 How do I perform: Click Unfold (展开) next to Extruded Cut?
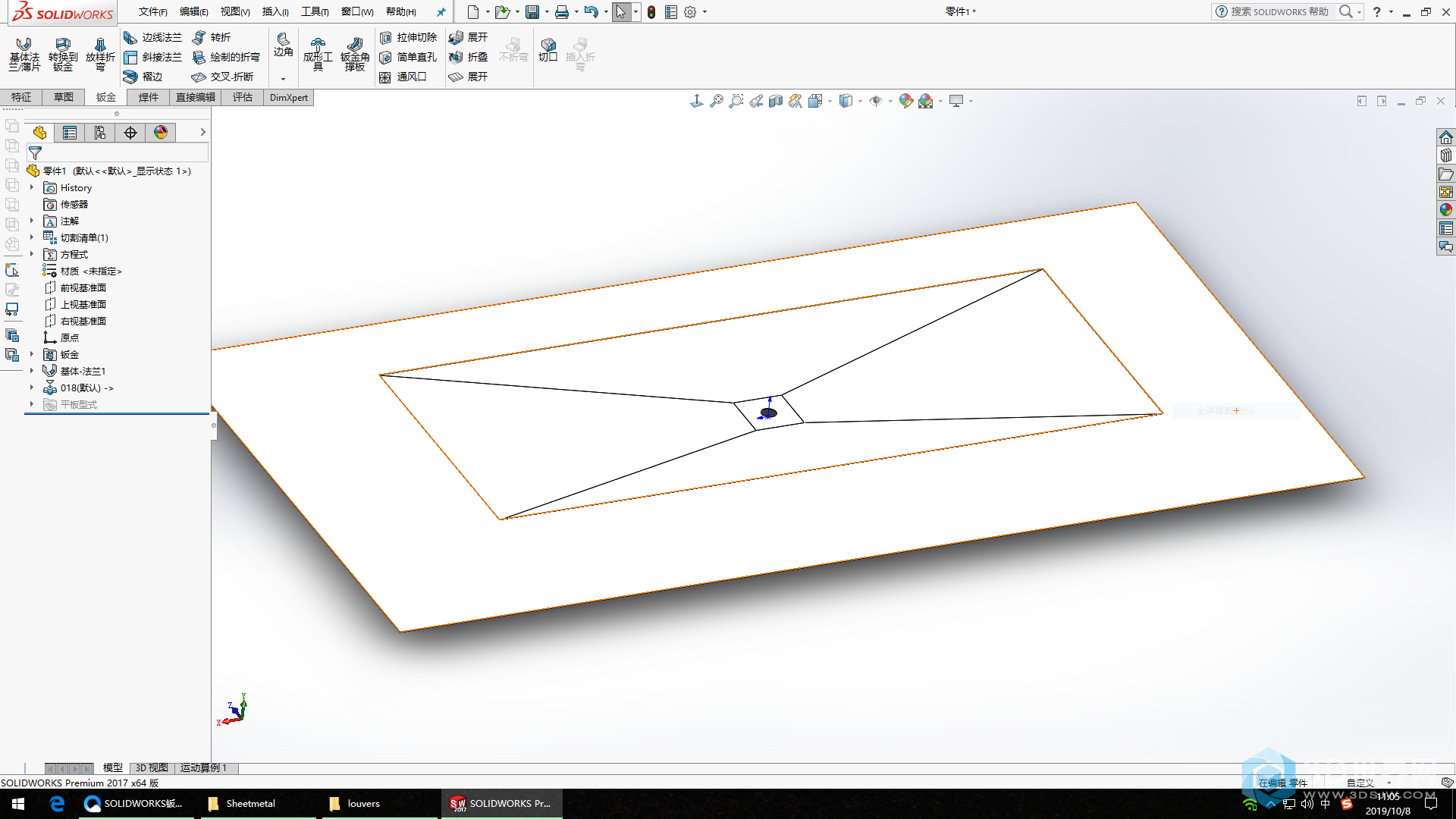click(x=469, y=37)
